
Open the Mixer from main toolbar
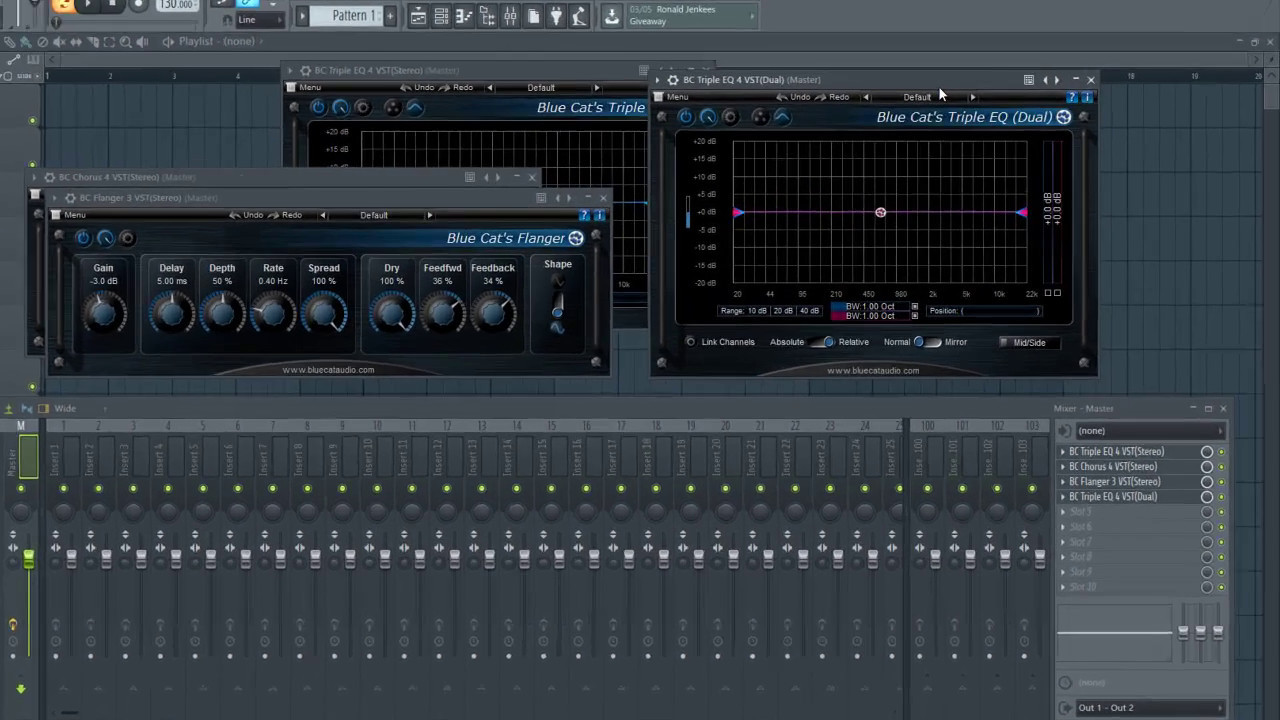click(510, 17)
